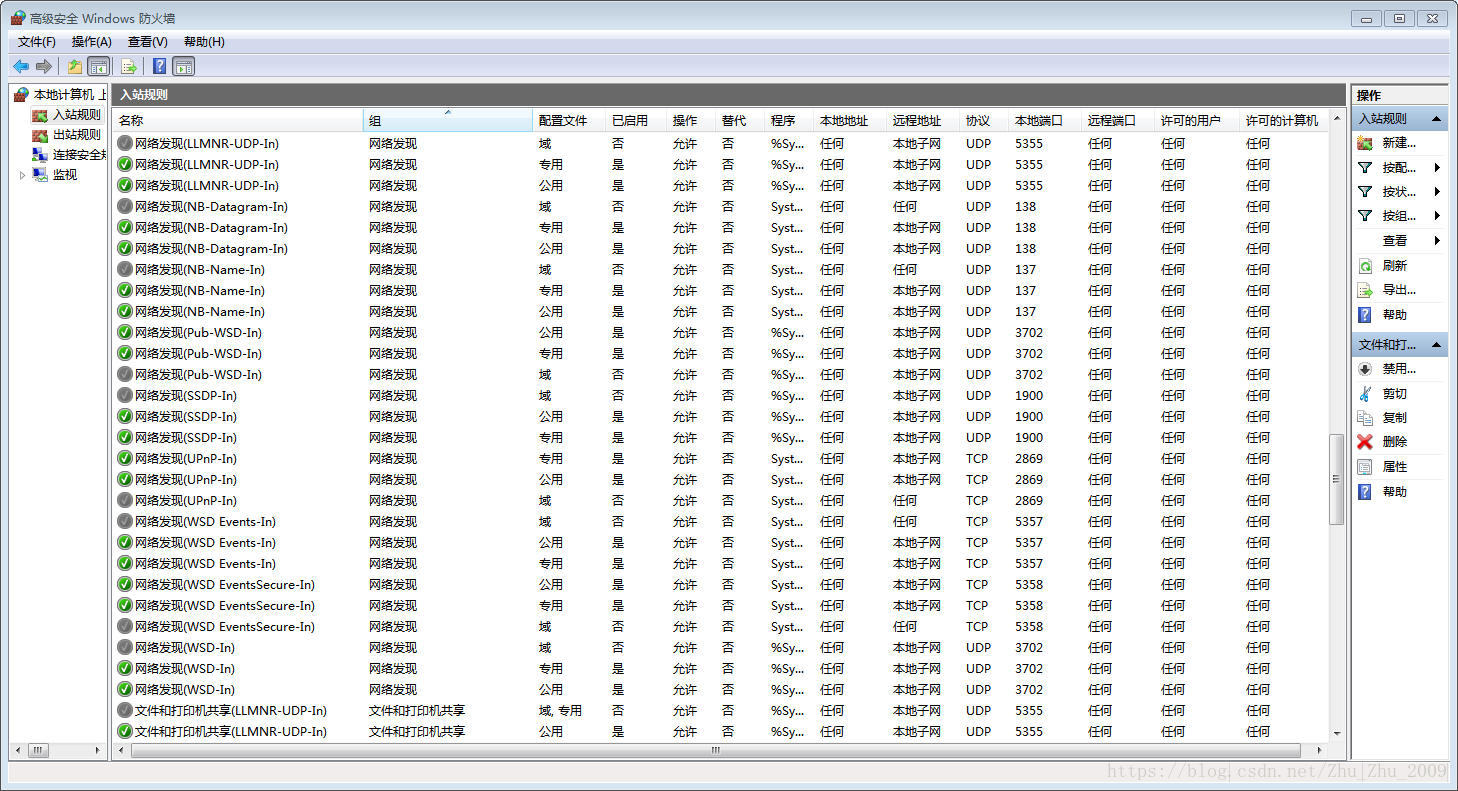The height and width of the screenshot is (791, 1458).
Task: Open the 按状态筛选 submenu arrow
Action: (x=1437, y=192)
